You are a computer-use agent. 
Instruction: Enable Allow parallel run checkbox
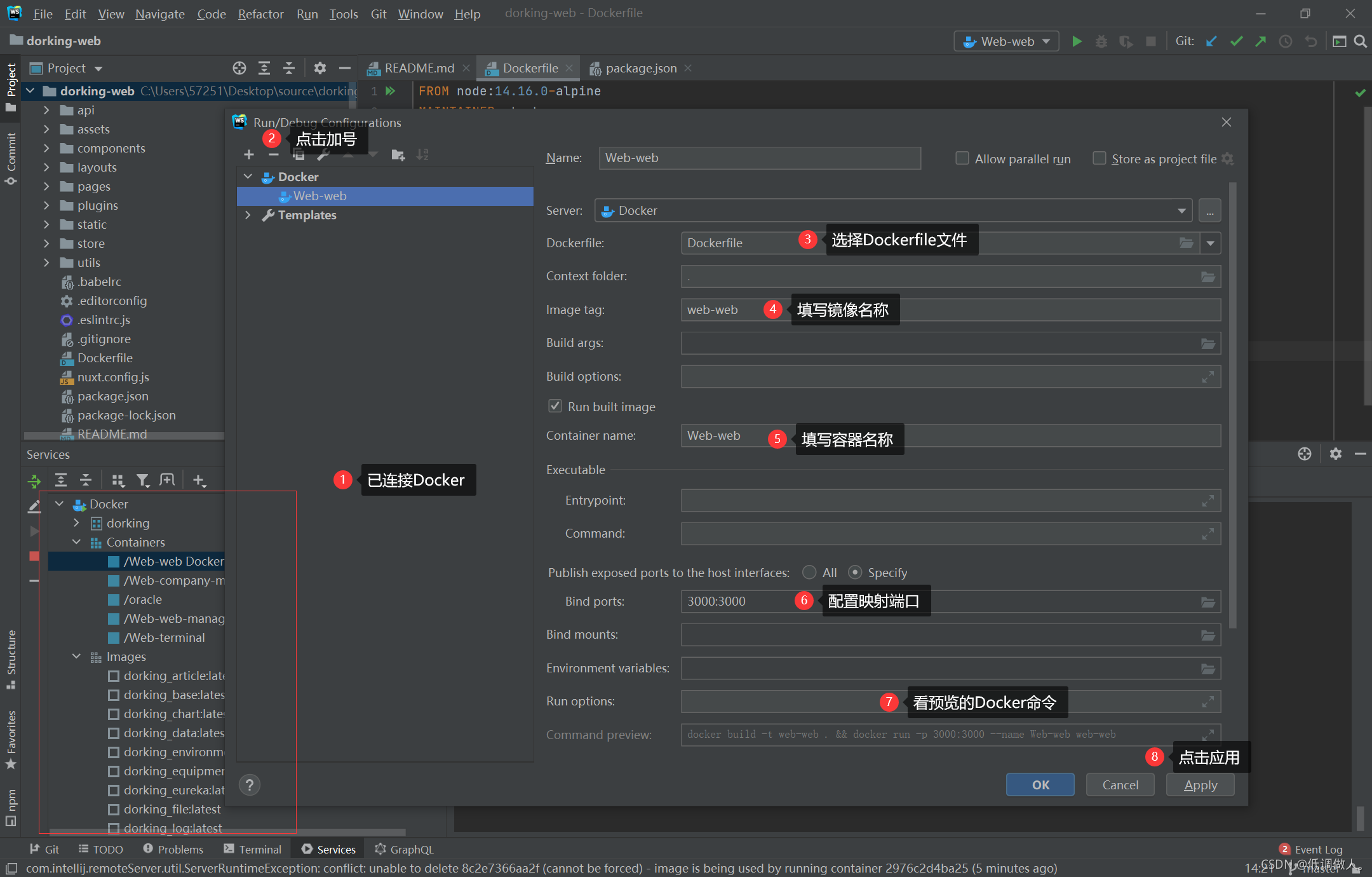coord(962,158)
